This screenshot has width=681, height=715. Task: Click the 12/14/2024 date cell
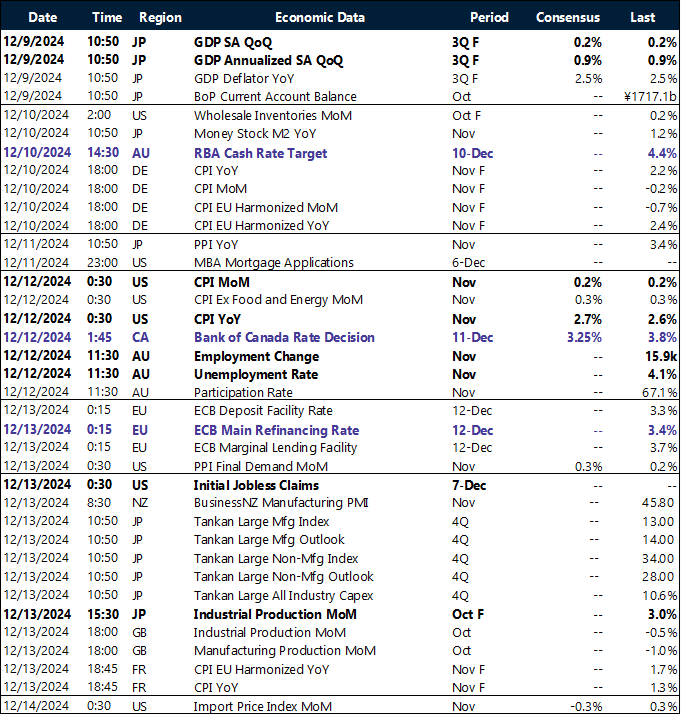(36, 706)
